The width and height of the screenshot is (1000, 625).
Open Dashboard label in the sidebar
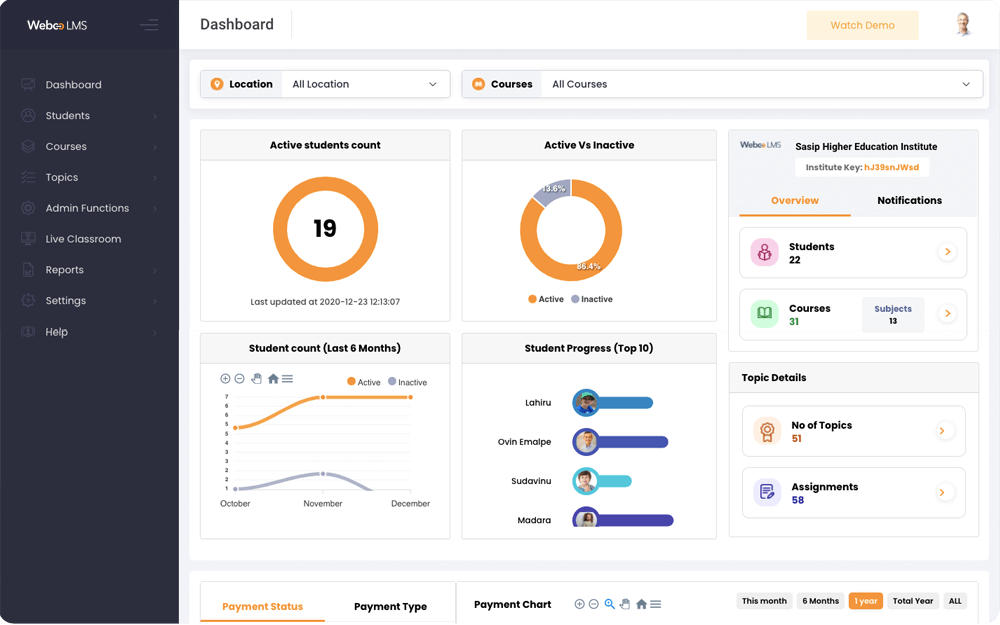pyautogui.click(x=73, y=85)
